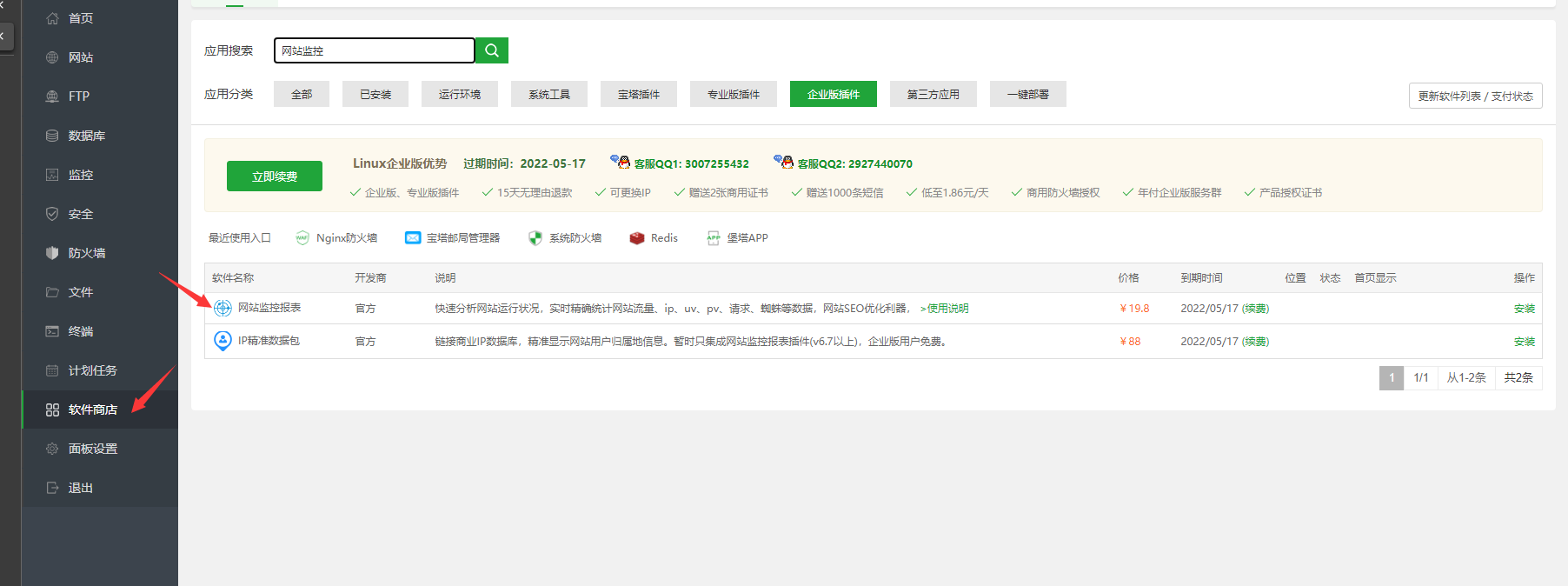Click the grid icon beside 软件商店
Image resolution: width=1568 pixels, height=586 pixels.
pyautogui.click(x=52, y=410)
